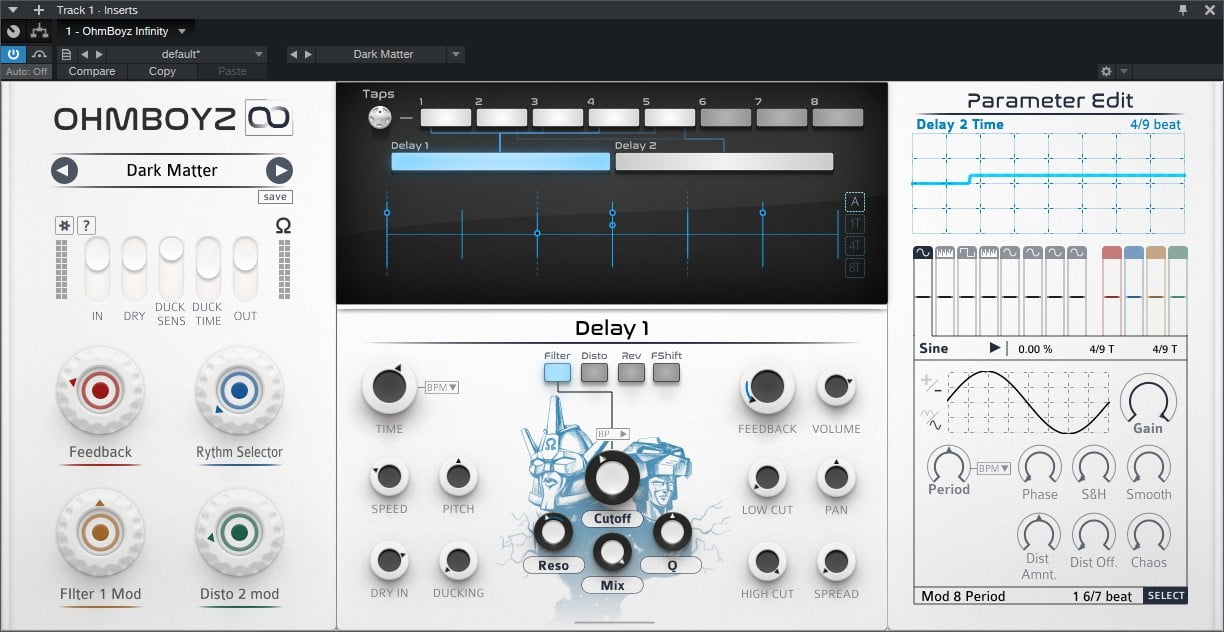Open the BPM dropdown next to the TIME knob
The image size is (1224, 632).
coord(442,387)
